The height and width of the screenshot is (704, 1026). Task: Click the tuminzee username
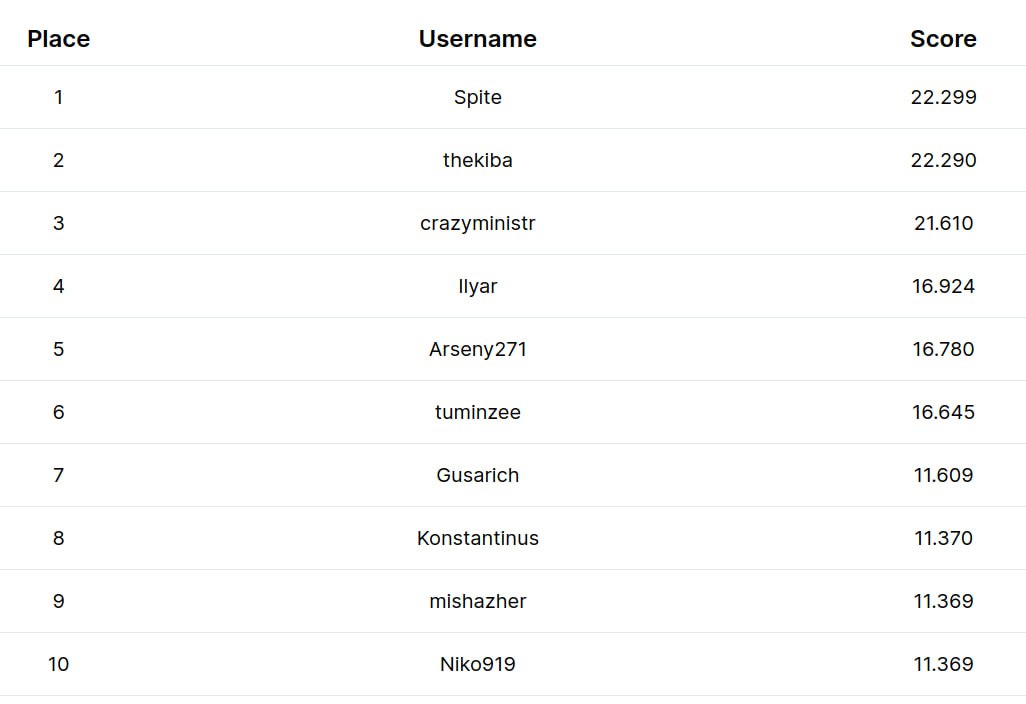[477, 412]
